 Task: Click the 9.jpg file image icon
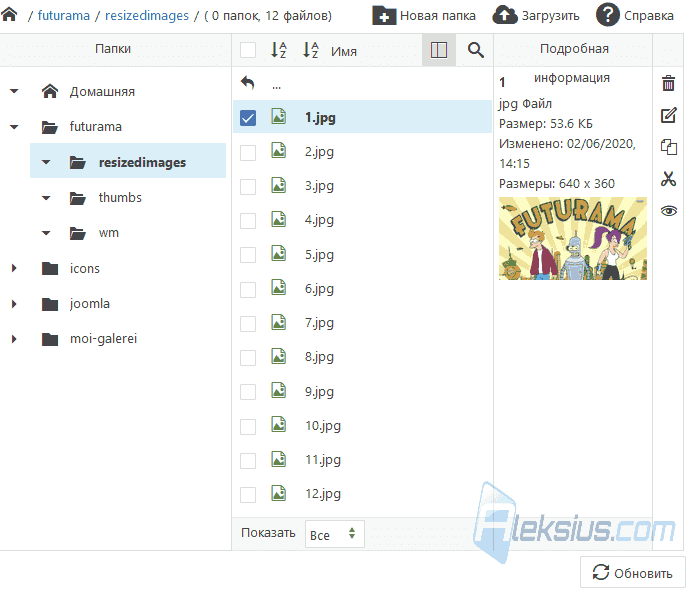(x=279, y=390)
